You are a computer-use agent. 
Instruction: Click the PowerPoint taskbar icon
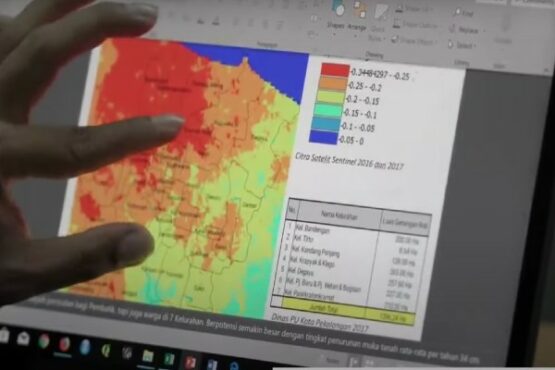tap(190, 361)
